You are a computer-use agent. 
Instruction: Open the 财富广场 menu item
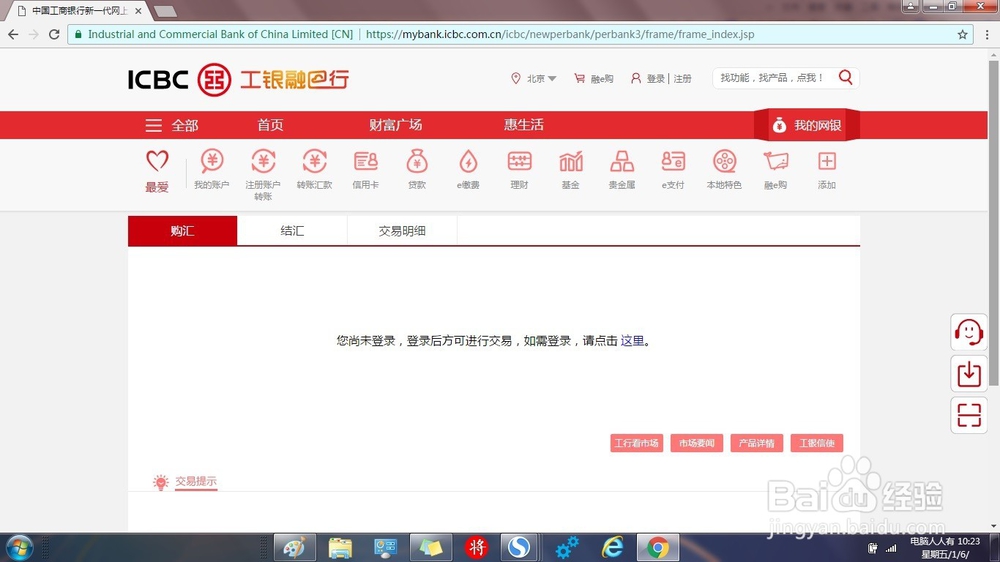(395, 125)
